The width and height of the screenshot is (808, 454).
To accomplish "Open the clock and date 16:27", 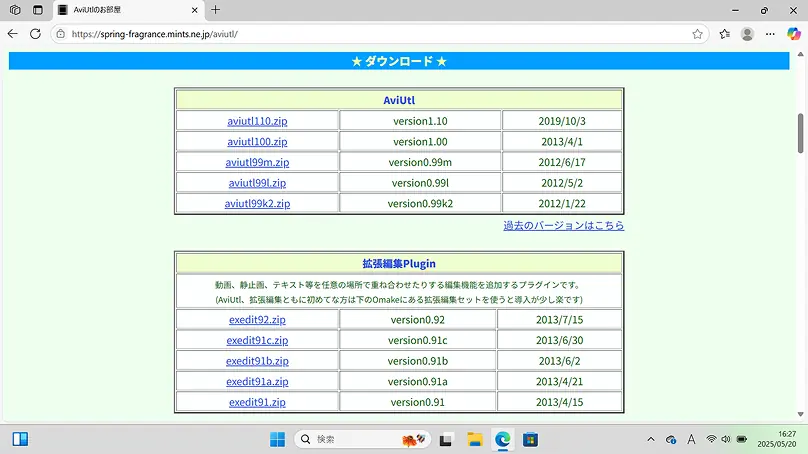I will (x=777, y=439).
